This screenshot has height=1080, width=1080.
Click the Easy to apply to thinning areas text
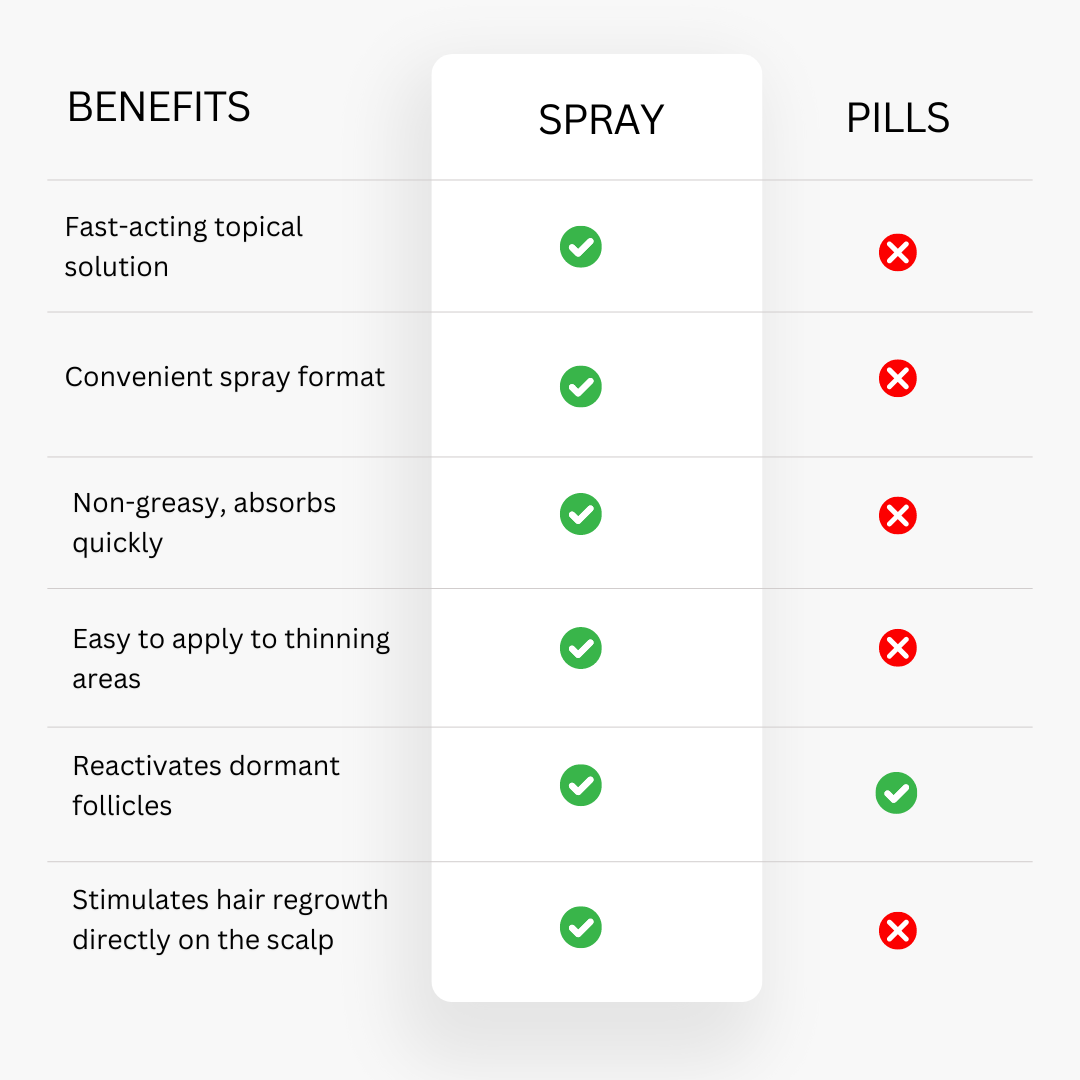click(x=231, y=658)
